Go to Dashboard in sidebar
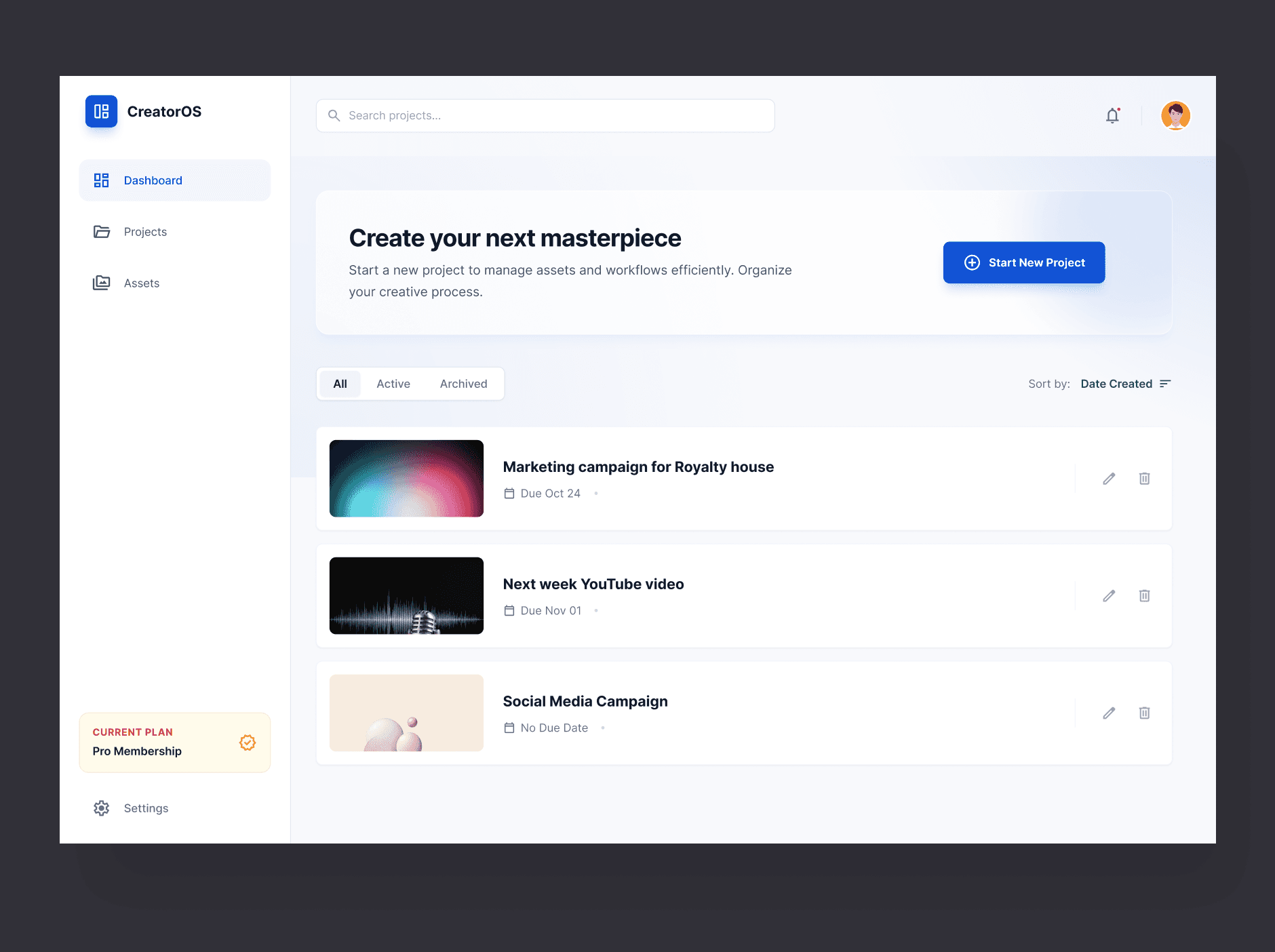 tap(174, 180)
